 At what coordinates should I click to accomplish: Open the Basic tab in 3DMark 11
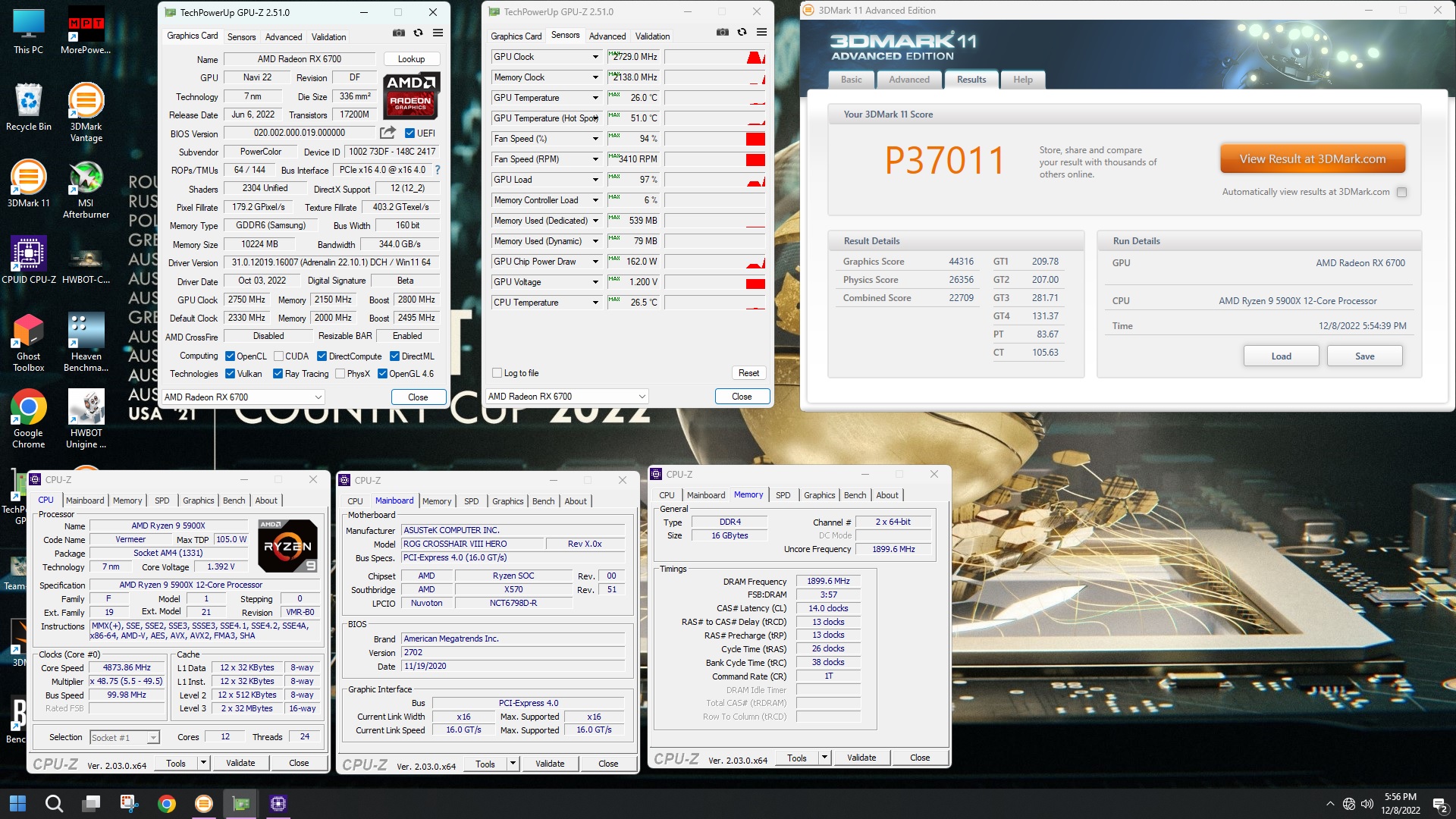tap(851, 79)
